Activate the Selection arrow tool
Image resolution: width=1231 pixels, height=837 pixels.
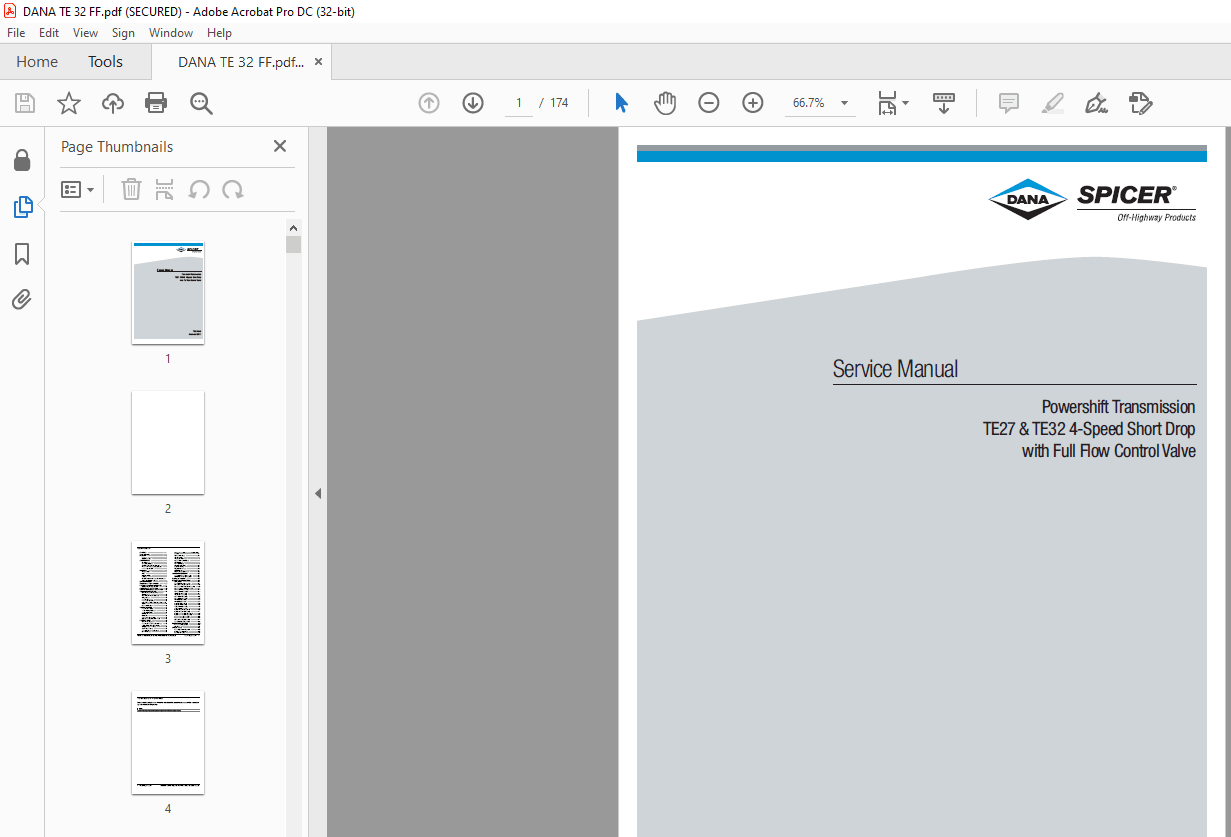[x=621, y=103]
